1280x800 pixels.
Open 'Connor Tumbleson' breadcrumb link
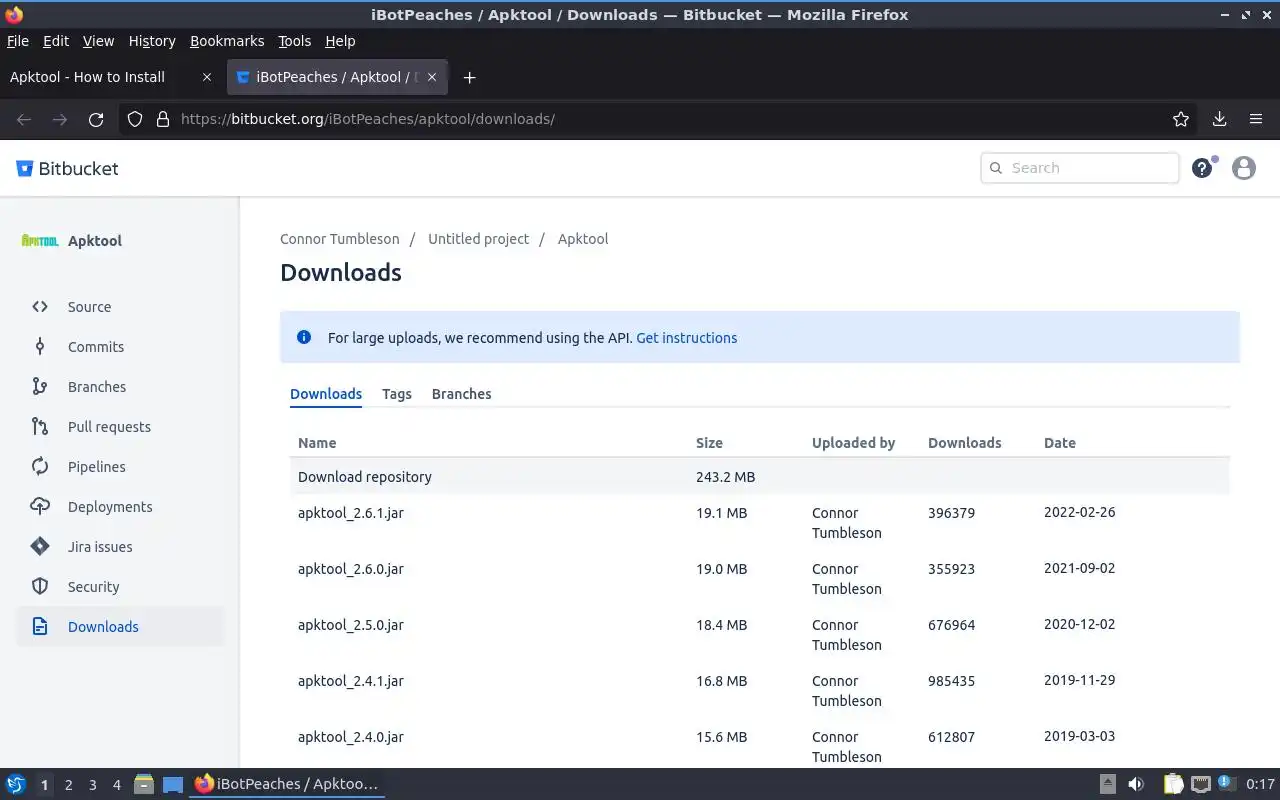pos(340,239)
